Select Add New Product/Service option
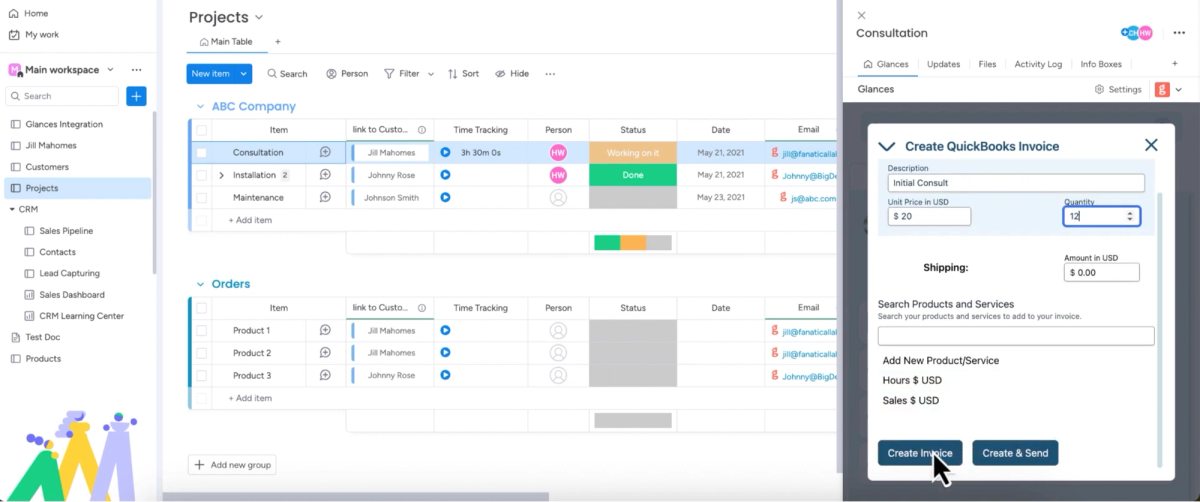Screen dimensions: 1200x502 (x=941, y=361)
